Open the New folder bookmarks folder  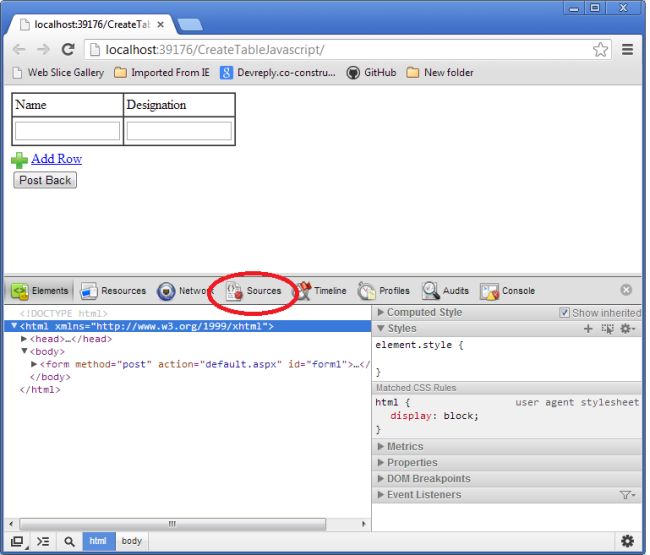(x=440, y=73)
